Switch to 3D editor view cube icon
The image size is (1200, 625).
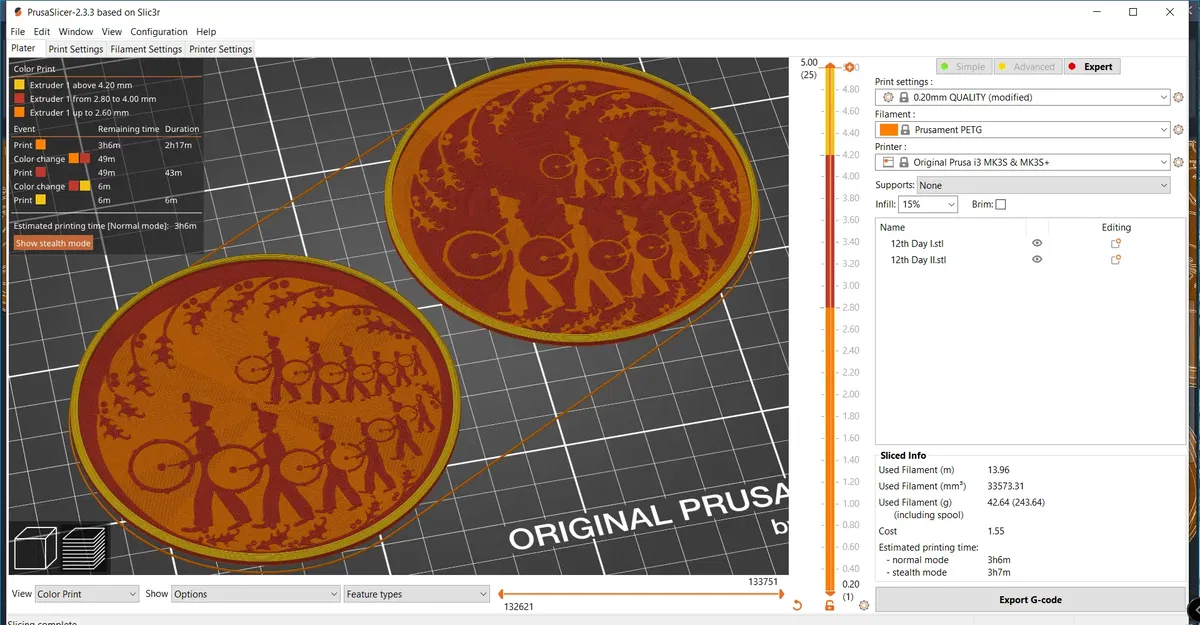pos(34,547)
